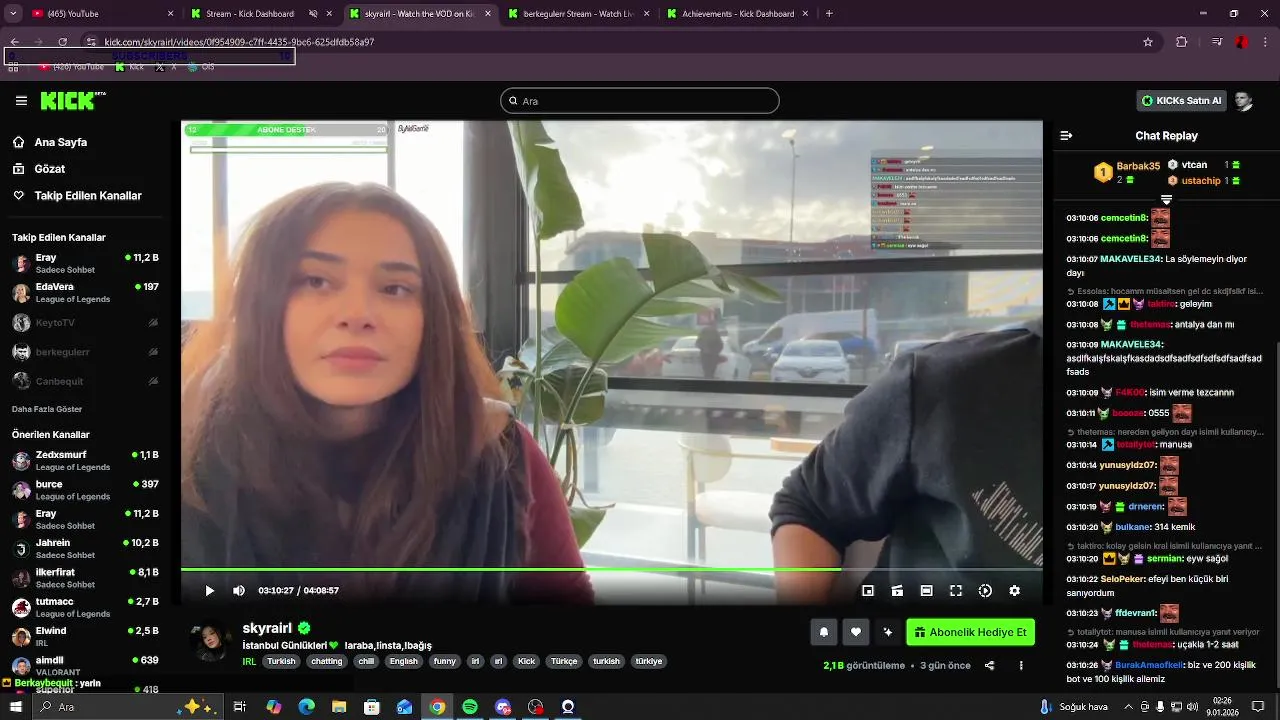The width and height of the screenshot is (1280, 720).
Task: Open user profile avatar menu
Action: click(1243, 101)
